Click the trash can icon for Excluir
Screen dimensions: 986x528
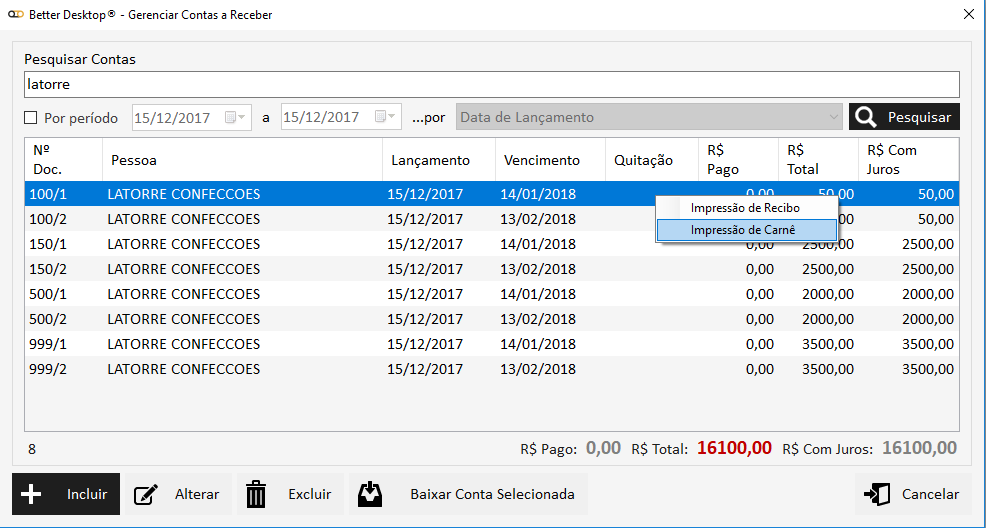click(257, 494)
